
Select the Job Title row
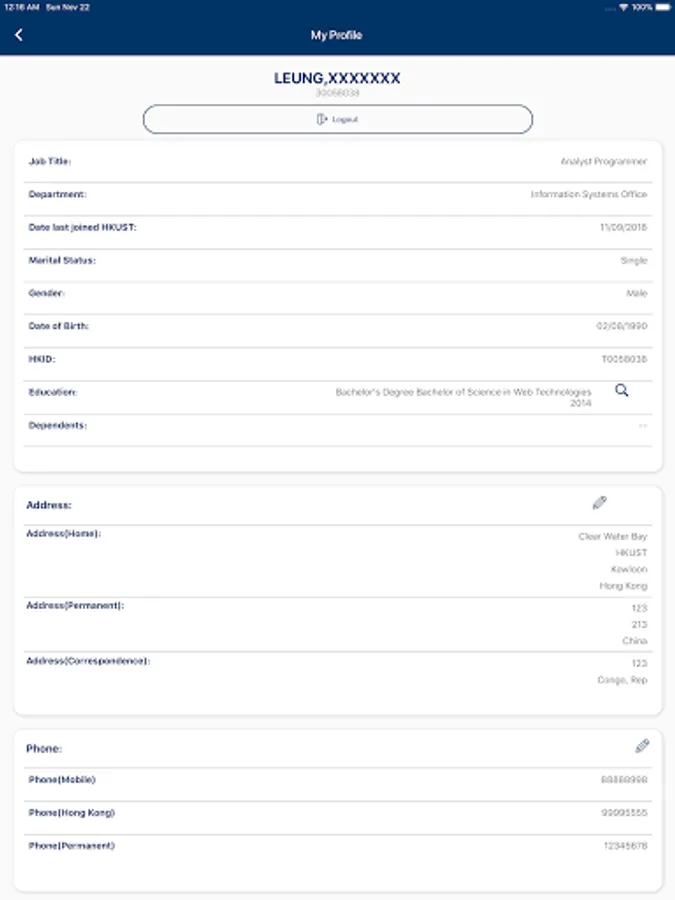tap(338, 162)
